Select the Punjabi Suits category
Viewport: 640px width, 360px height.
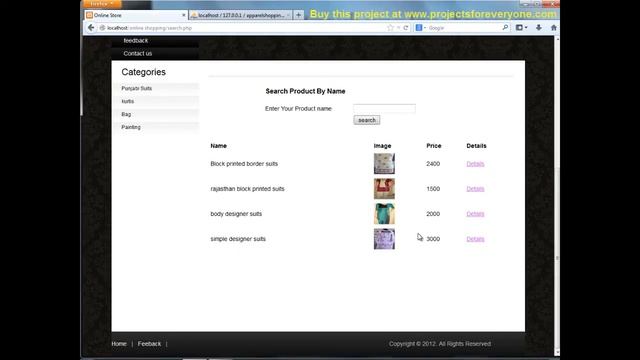(136, 88)
